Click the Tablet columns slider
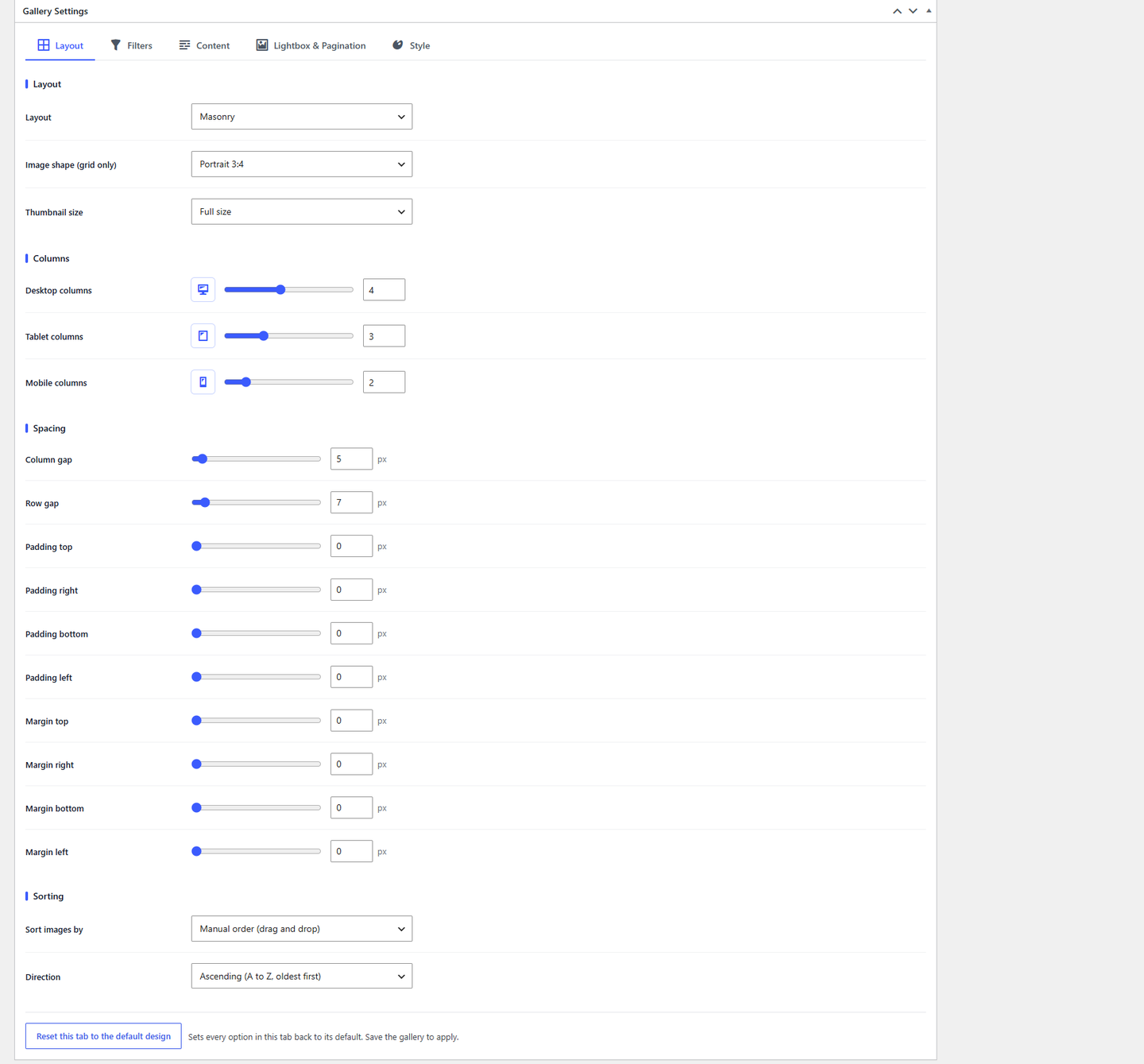This screenshot has width=1144, height=1064. click(289, 336)
